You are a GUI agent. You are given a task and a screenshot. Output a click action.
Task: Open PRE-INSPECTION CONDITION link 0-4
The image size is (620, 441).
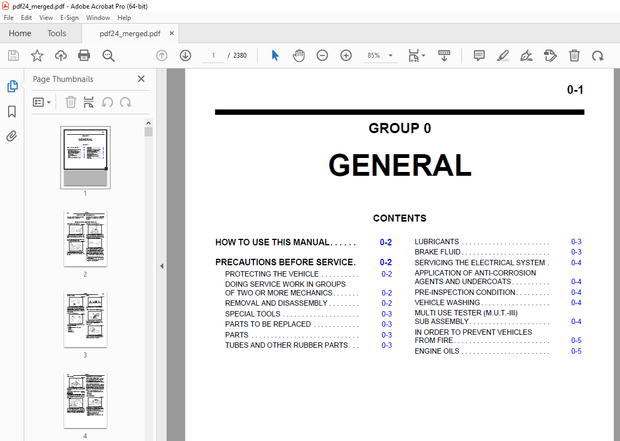coord(576,292)
